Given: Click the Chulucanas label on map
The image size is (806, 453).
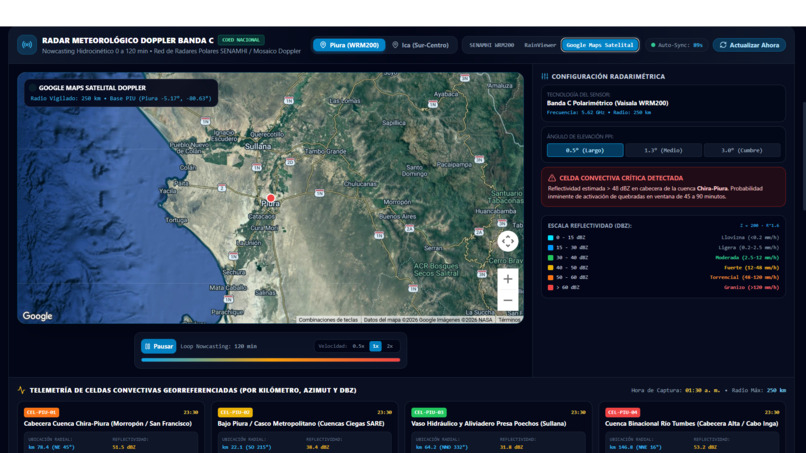Looking at the screenshot, I should click(x=360, y=184).
